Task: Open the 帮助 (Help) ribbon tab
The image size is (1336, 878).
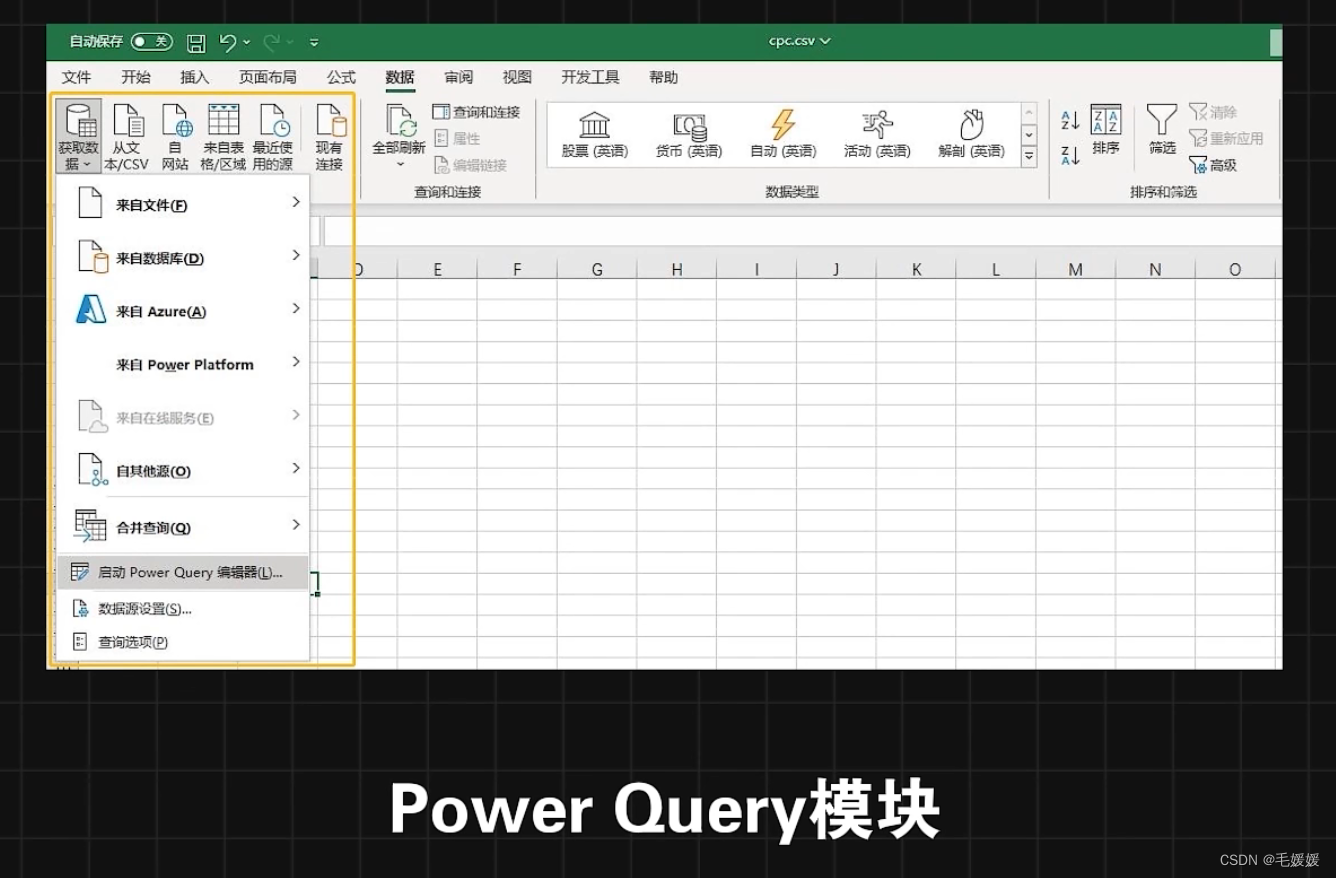Action: pos(663,77)
